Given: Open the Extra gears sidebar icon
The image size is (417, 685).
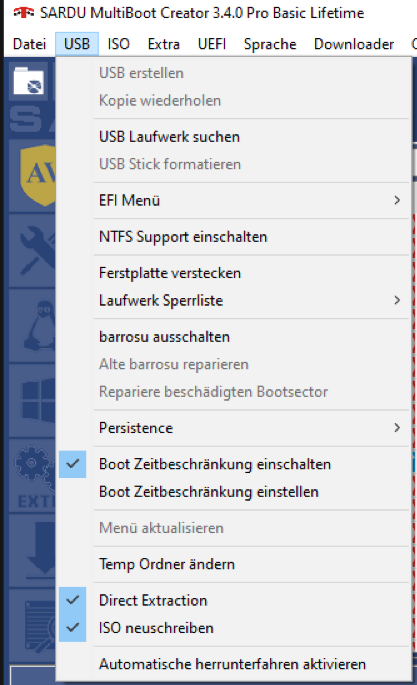Looking at the screenshot, I should click(35, 467).
